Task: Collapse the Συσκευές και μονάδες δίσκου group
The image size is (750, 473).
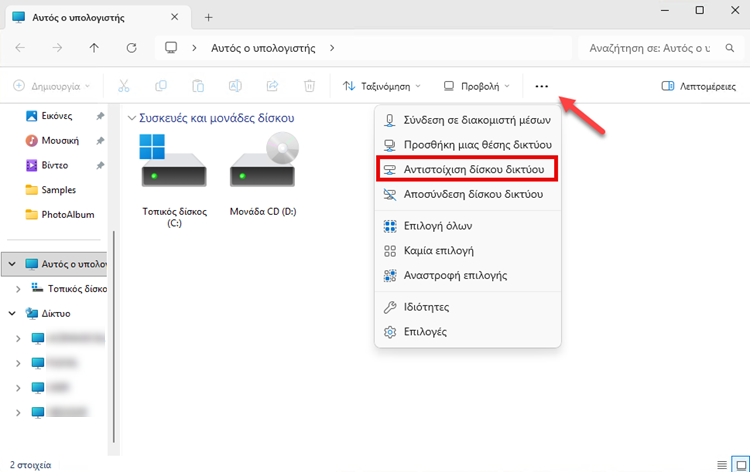Action: point(132,118)
